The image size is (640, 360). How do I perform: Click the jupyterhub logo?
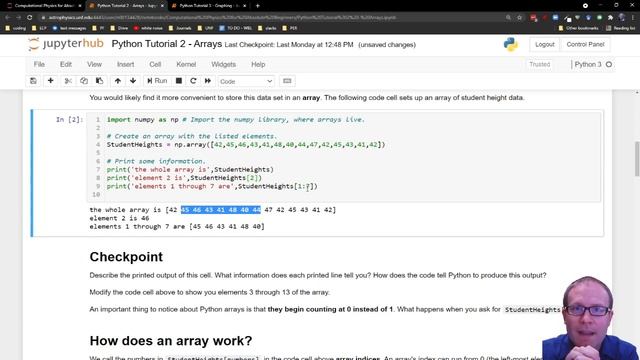[x=66, y=44]
